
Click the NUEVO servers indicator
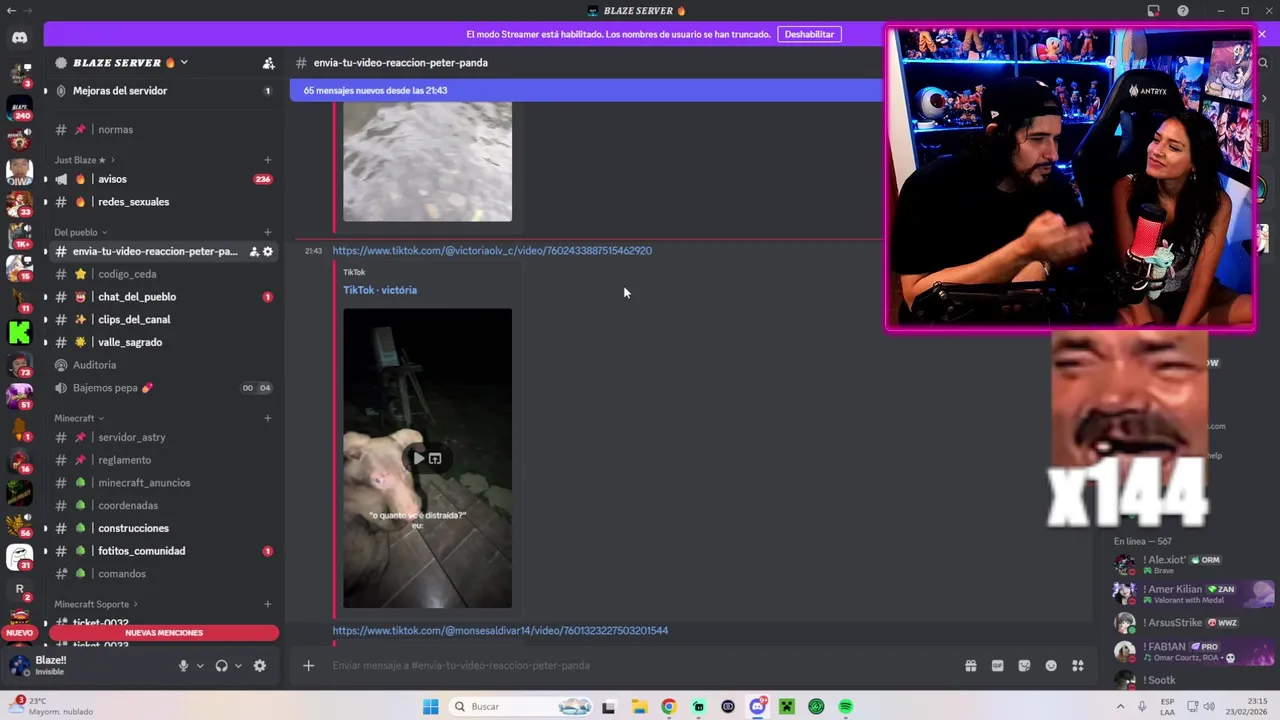click(x=19, y=633)
